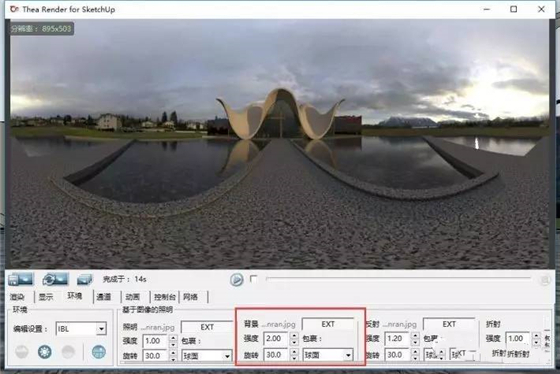This screenshot has width=560, height=374.
Task: Expand the background wrapping dropdown
Action: tap(328, 355)
